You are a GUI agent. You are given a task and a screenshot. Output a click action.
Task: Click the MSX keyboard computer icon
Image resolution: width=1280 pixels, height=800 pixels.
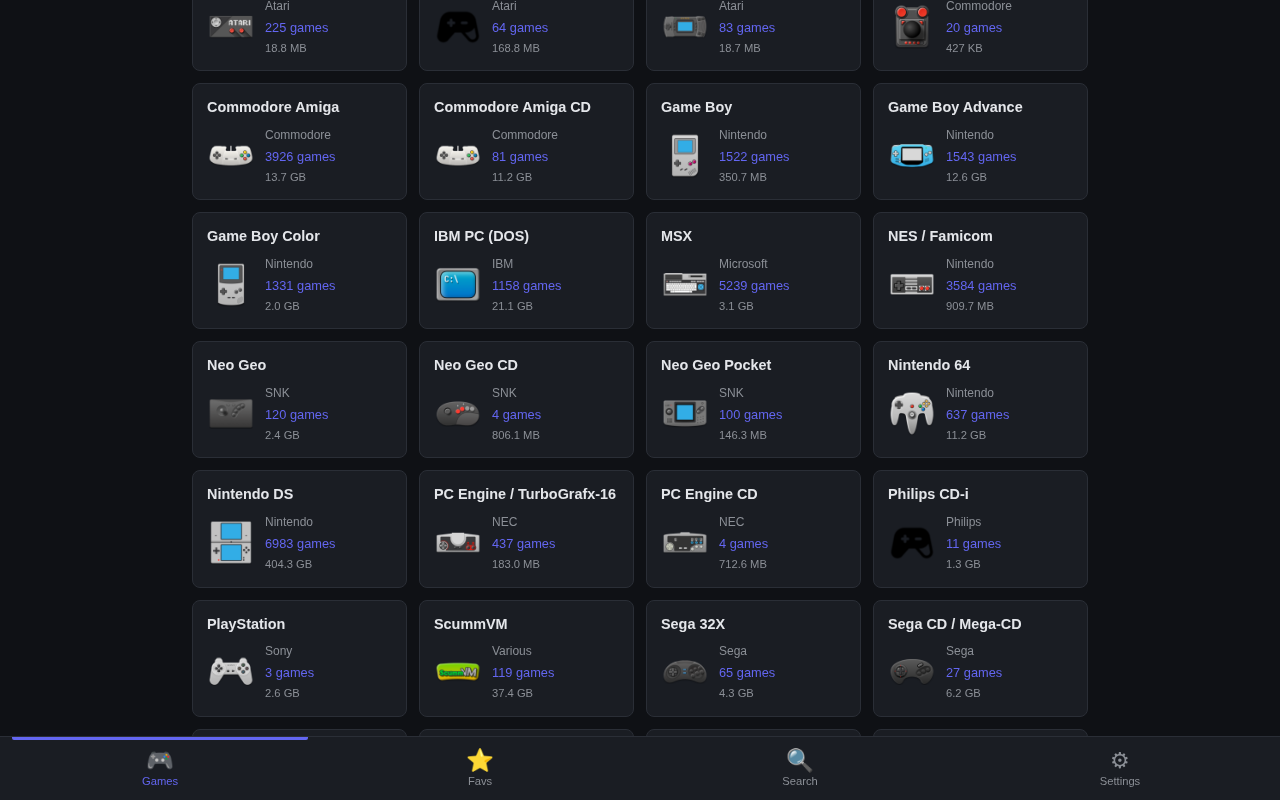[x=685, y=284]
